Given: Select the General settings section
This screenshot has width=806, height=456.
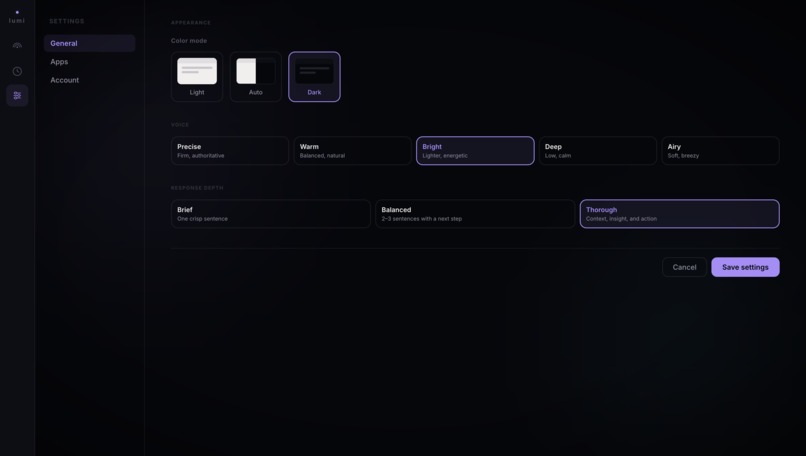Looking at the screenshot, I should pos(89,43).
